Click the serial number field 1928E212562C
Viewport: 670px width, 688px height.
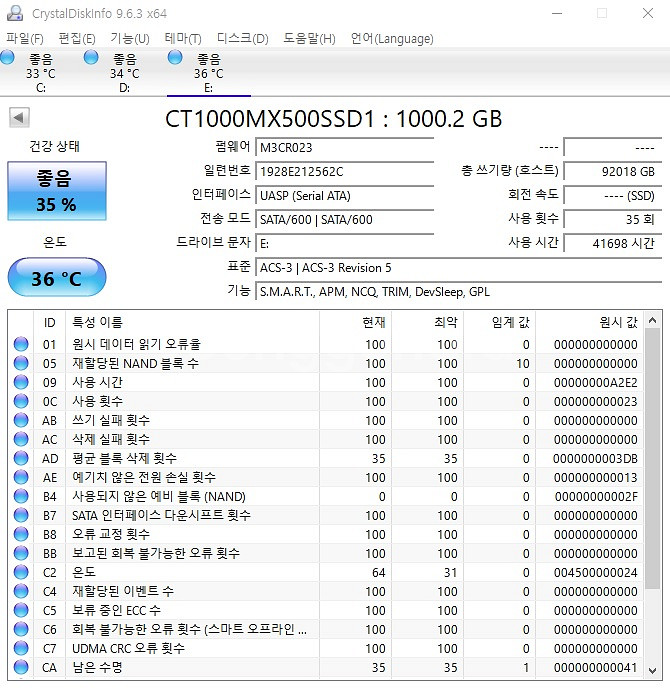click(x=344, y=172)
